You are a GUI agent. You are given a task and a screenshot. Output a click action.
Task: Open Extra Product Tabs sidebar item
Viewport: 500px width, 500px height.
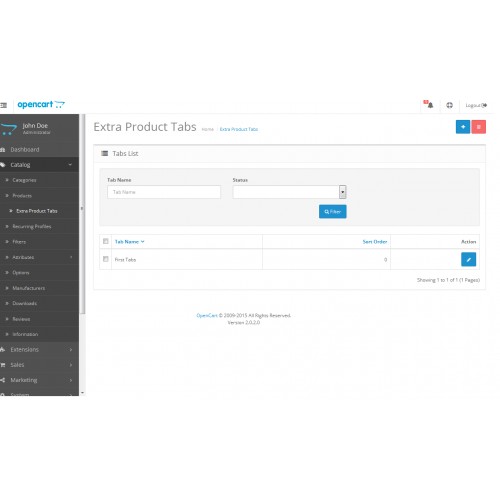[x=39, y=211]
